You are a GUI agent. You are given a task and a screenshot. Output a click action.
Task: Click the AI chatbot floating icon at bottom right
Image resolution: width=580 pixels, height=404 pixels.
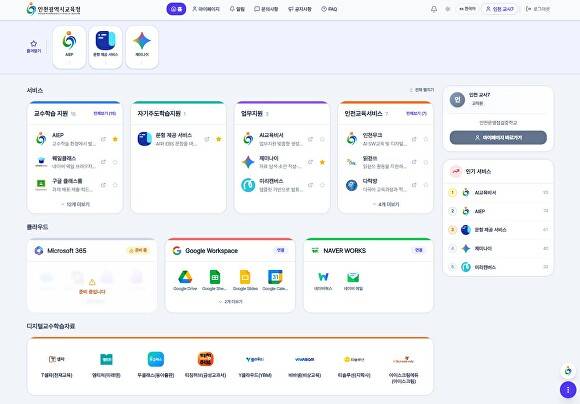pyautogui.click(x=568, y=370)
